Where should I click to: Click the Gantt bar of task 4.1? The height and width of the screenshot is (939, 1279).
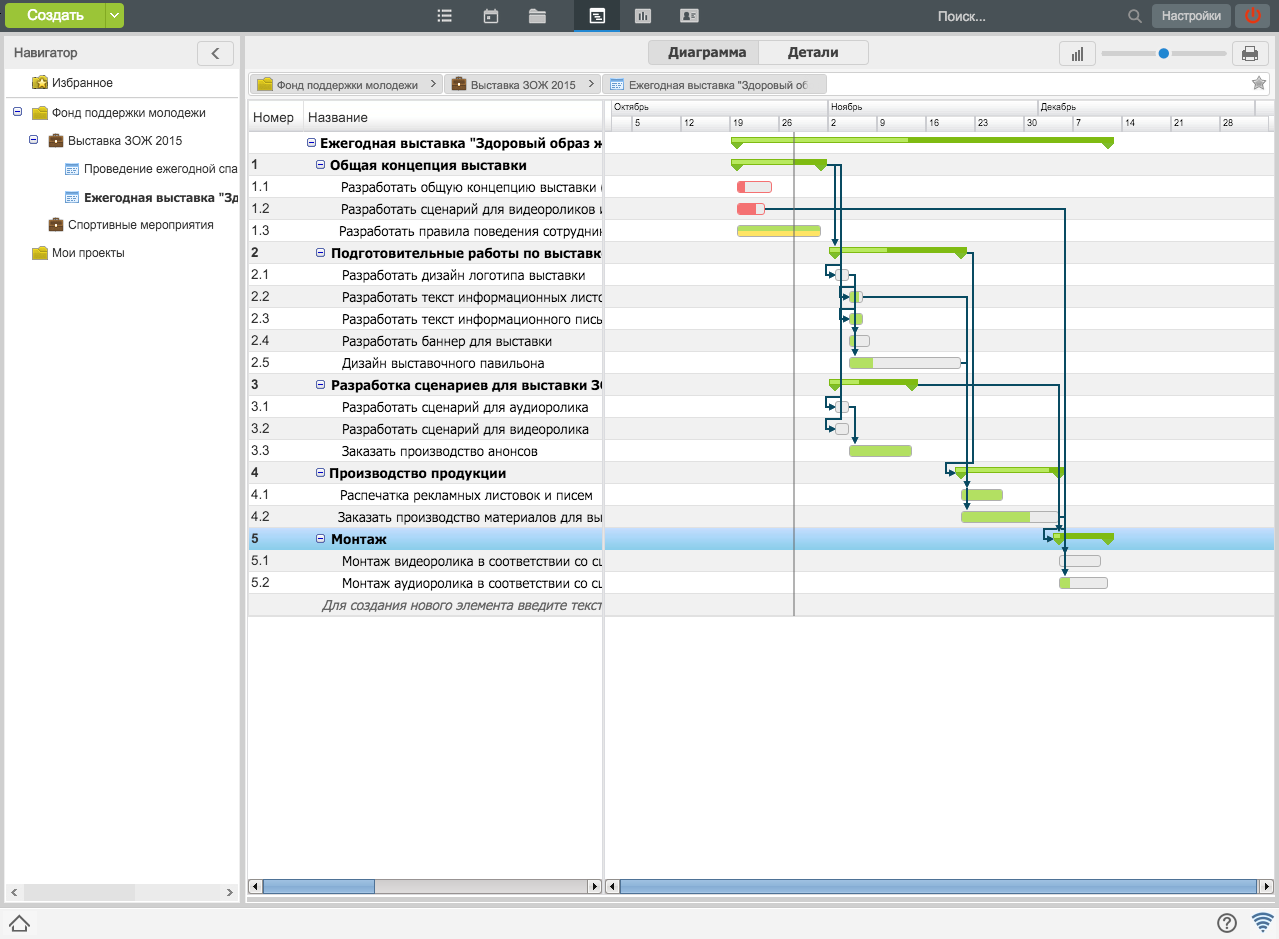coord(982,495)
